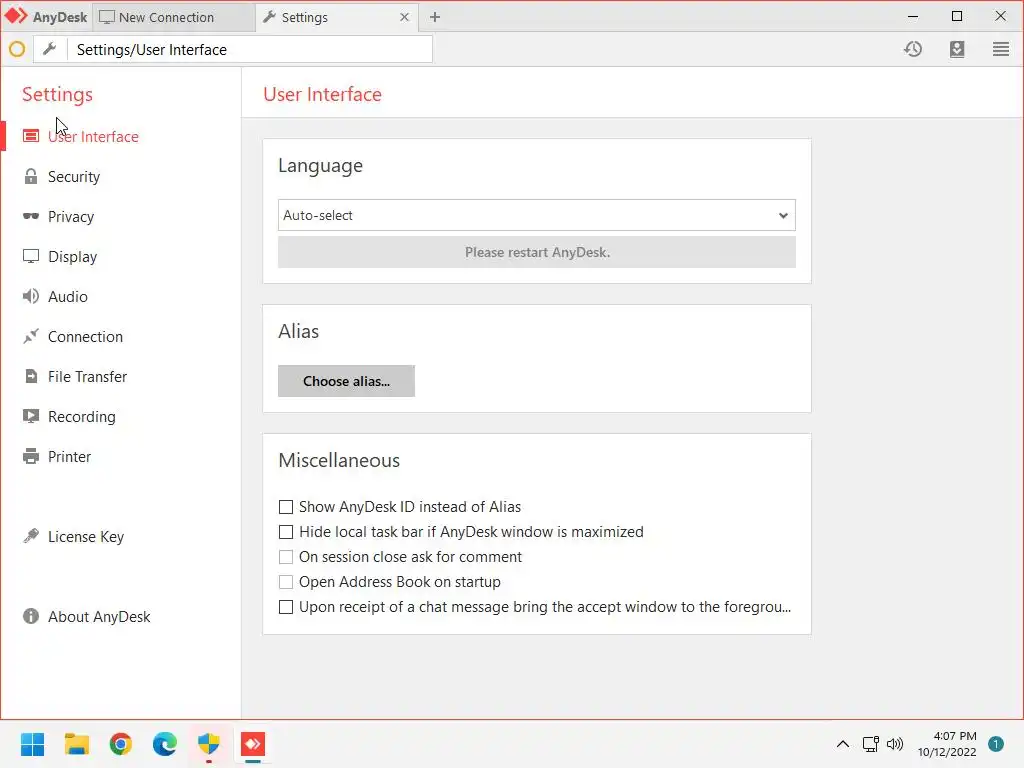Add a new tab with plus button

435,17
